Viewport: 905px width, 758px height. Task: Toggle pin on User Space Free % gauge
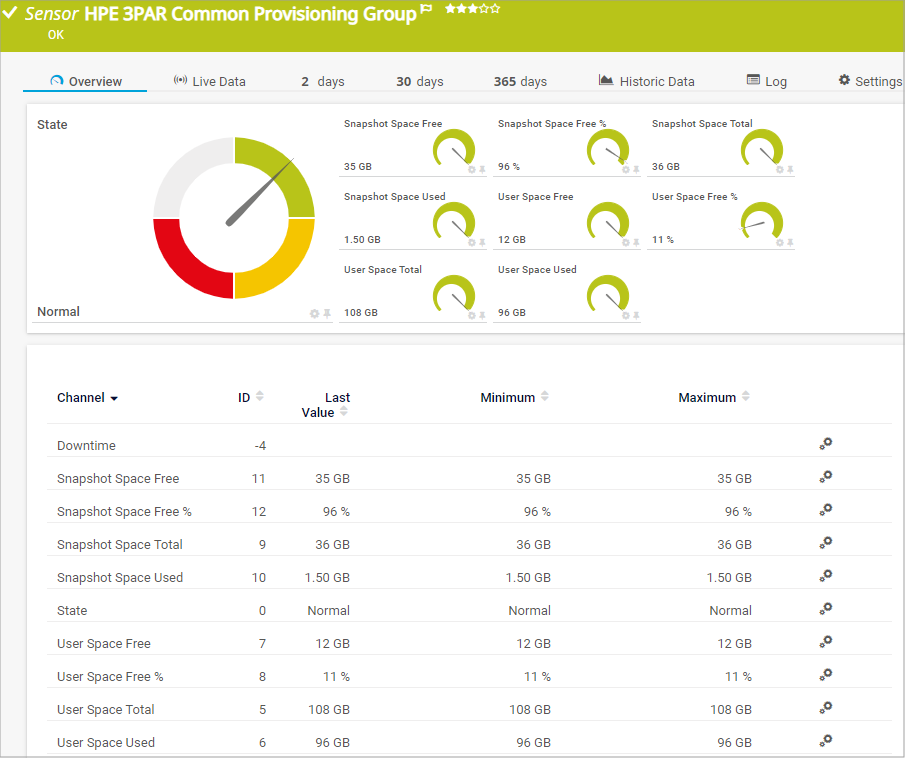[x=790, y=243]
